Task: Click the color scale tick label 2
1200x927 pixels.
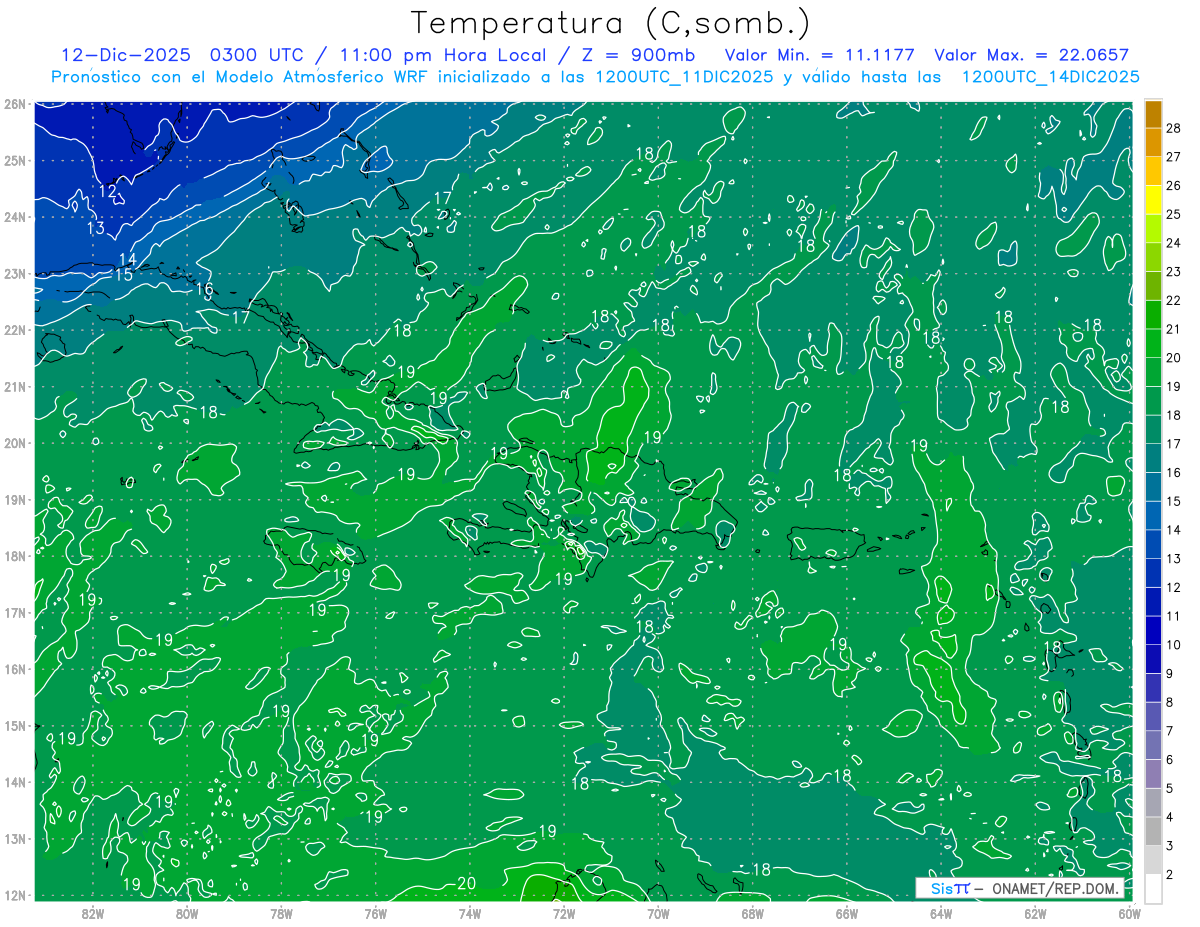Action: pos(1170,875)
